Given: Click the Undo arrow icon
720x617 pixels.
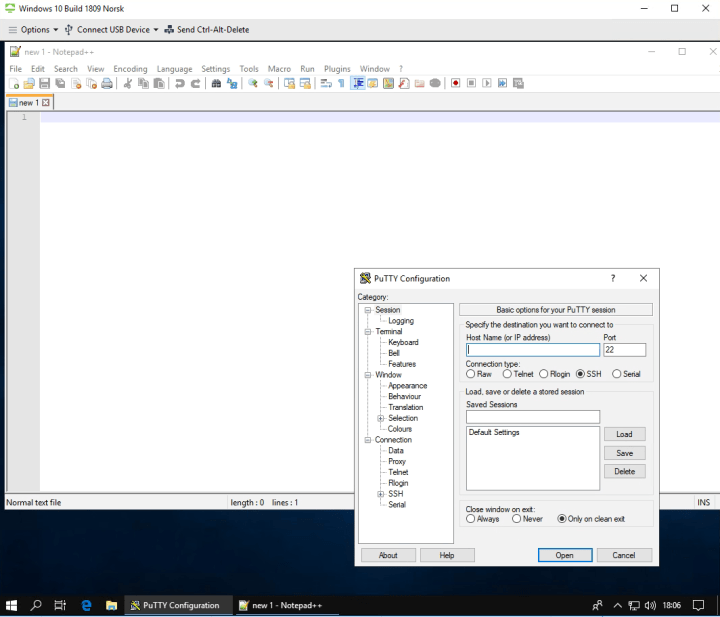Looking at the screenshot, I should (179, 84).
